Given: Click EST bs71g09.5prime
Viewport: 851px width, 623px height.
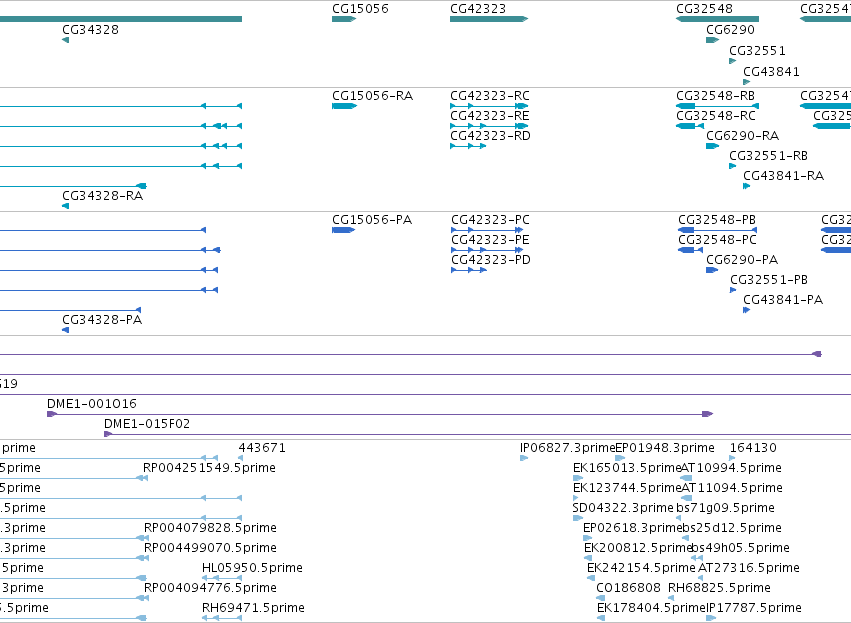Looking at the screenshot, I should point(725,508).
